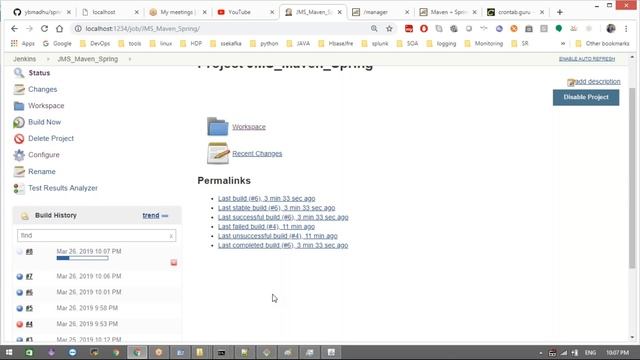Switch to the /manager tab
The height and width of the screenshot is (360, 640).
click(x=380, y=12)
